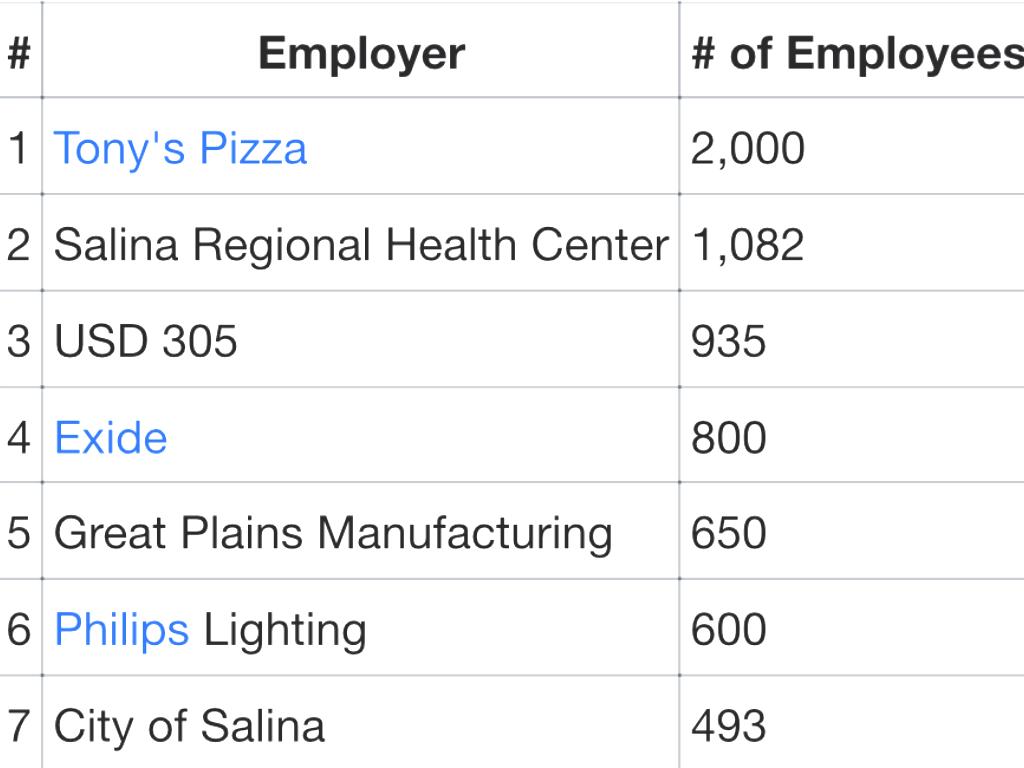Select the Employer column header
Viewport: 1024px width, 768px height.
coord(361,53)
